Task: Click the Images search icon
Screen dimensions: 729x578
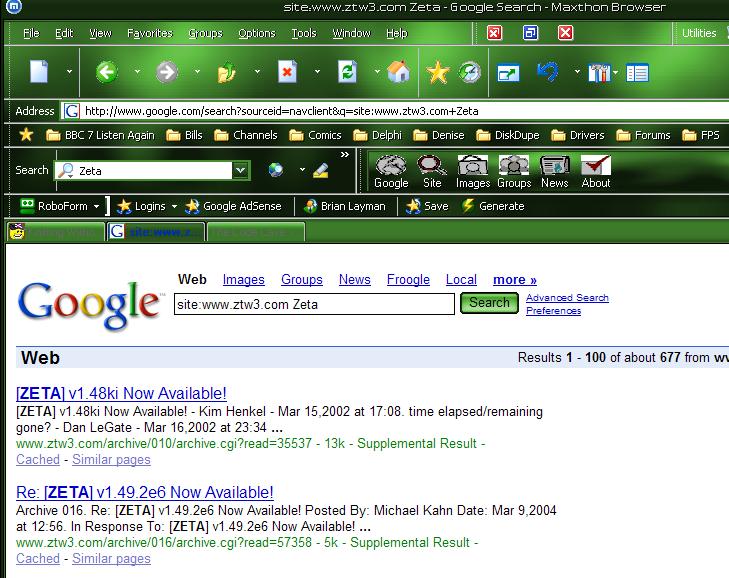Action: (x=473, y=172)
